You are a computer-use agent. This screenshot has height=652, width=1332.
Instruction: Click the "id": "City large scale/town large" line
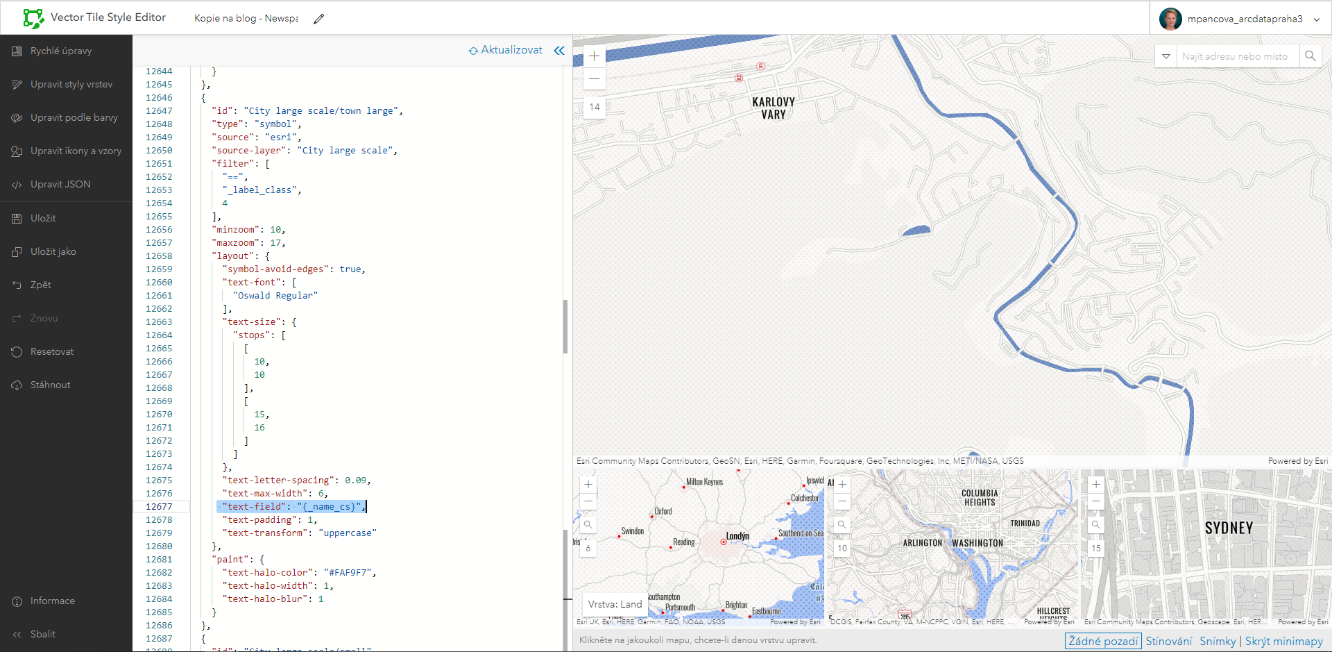(x=307, y=111)
